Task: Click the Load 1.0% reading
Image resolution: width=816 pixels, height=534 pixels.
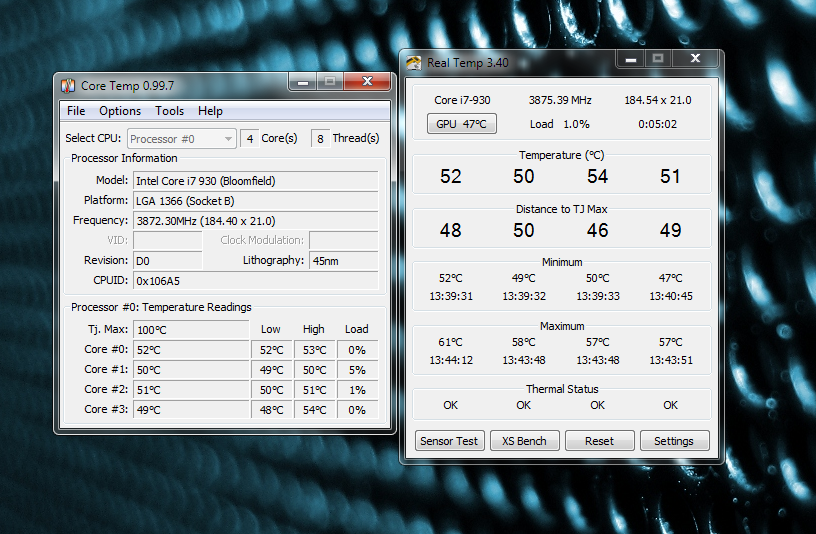Action: [x=559, y=124]
